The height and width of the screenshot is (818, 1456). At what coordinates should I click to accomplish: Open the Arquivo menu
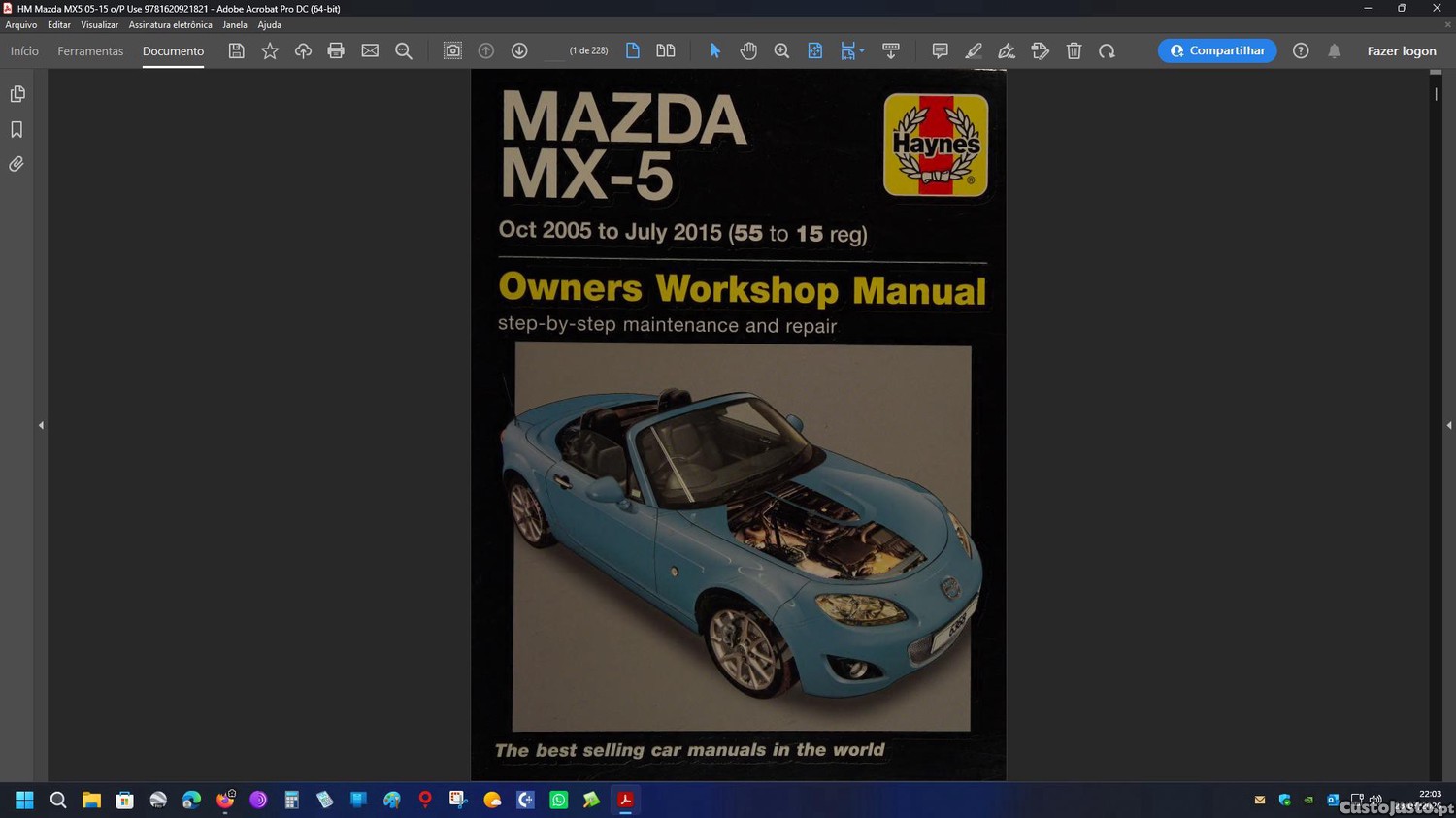[21, 24]
